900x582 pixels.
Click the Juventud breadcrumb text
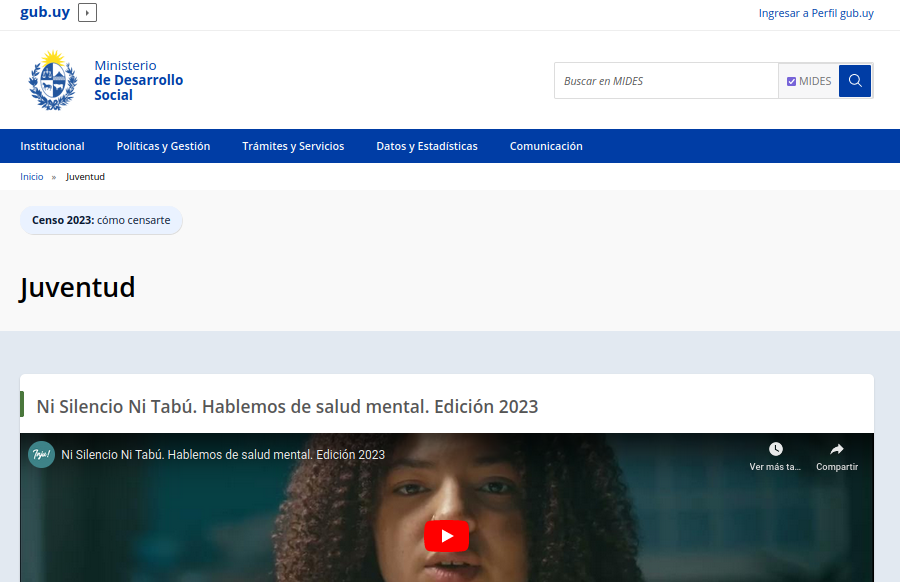pyautogui.click(x=85, y=177)
